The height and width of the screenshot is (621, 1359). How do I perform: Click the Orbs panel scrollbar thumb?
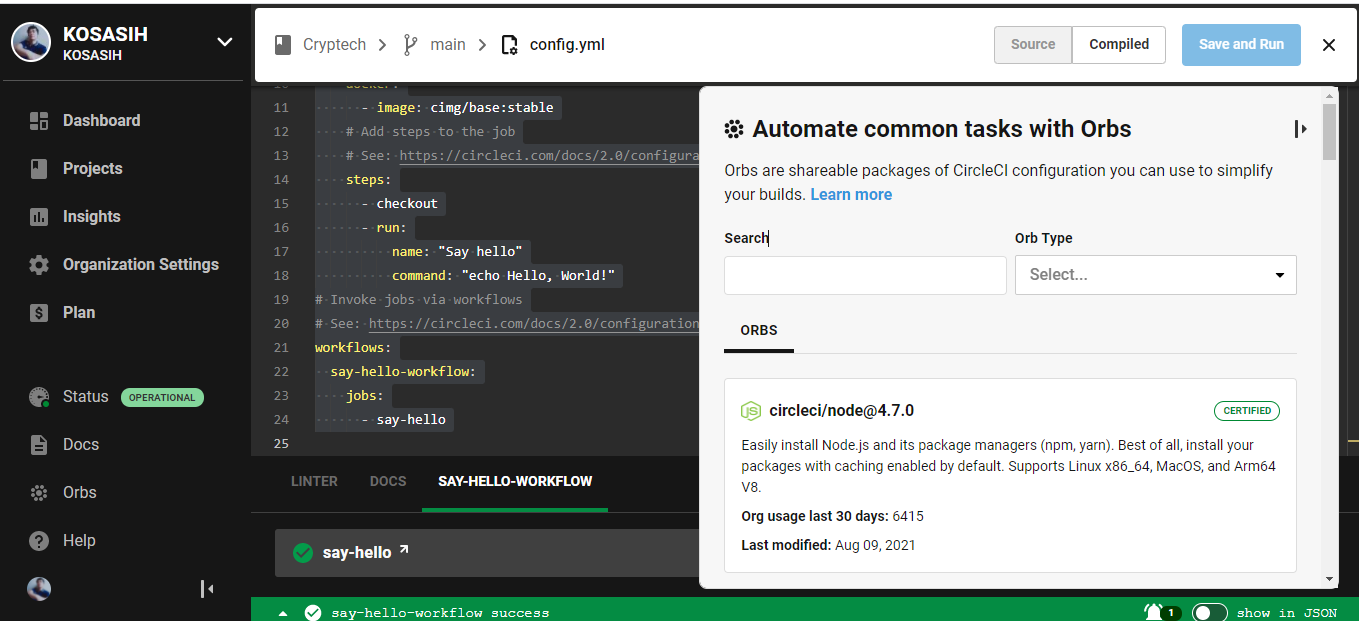[1329, 132]
